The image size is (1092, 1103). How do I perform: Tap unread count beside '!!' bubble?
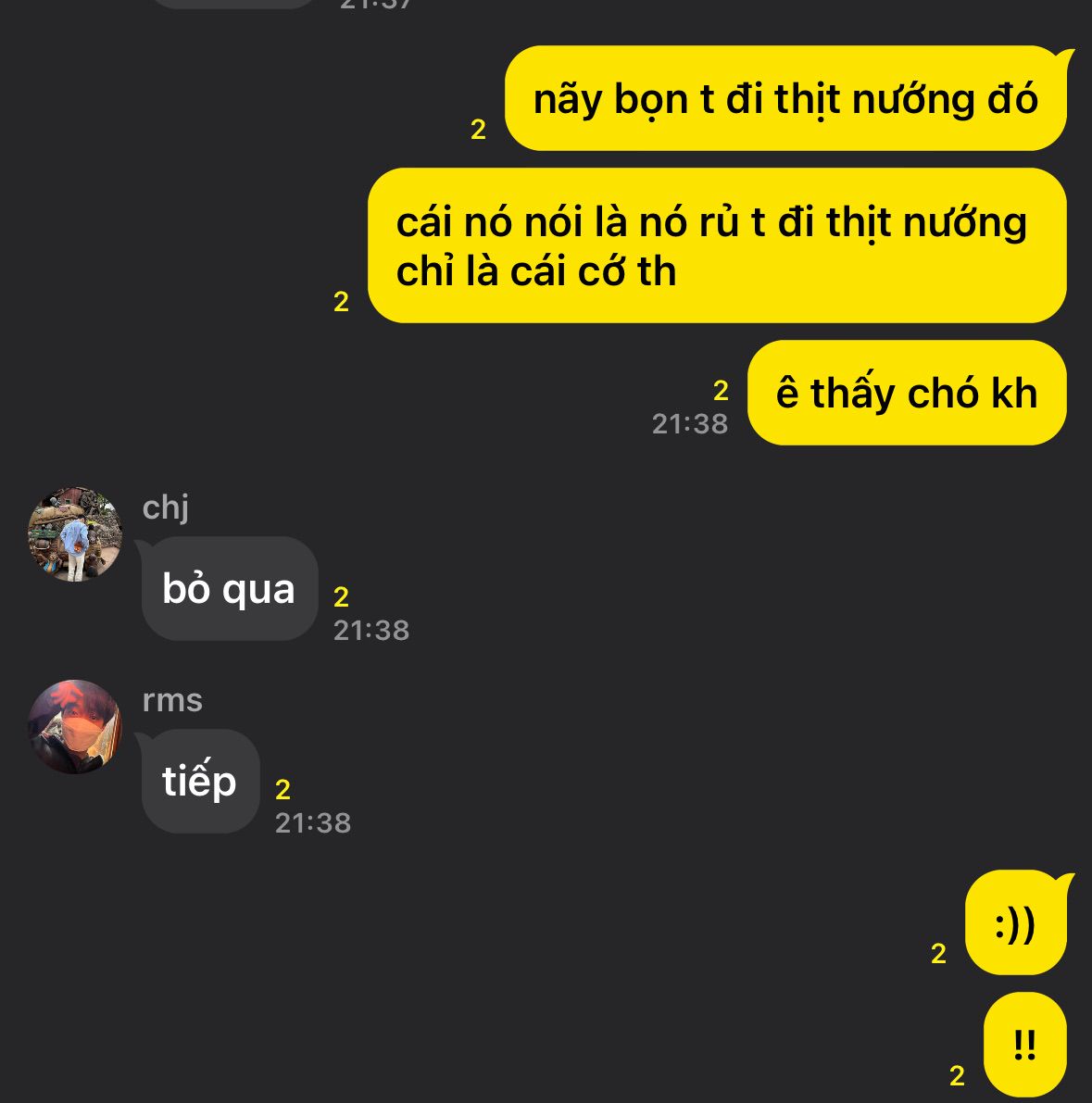coord(957,1075)
